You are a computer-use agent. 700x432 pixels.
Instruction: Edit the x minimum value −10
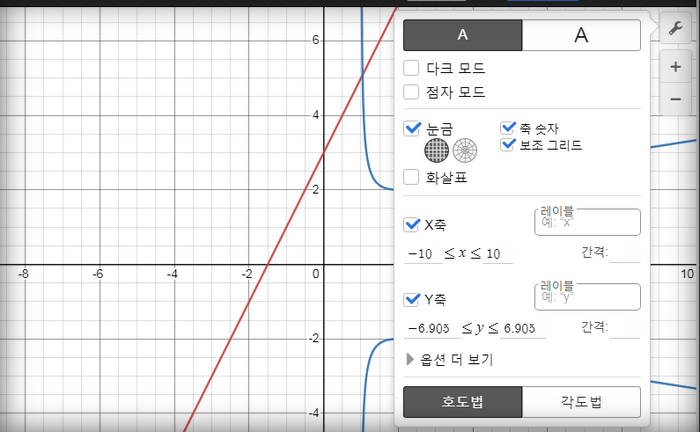coord(423,253)
